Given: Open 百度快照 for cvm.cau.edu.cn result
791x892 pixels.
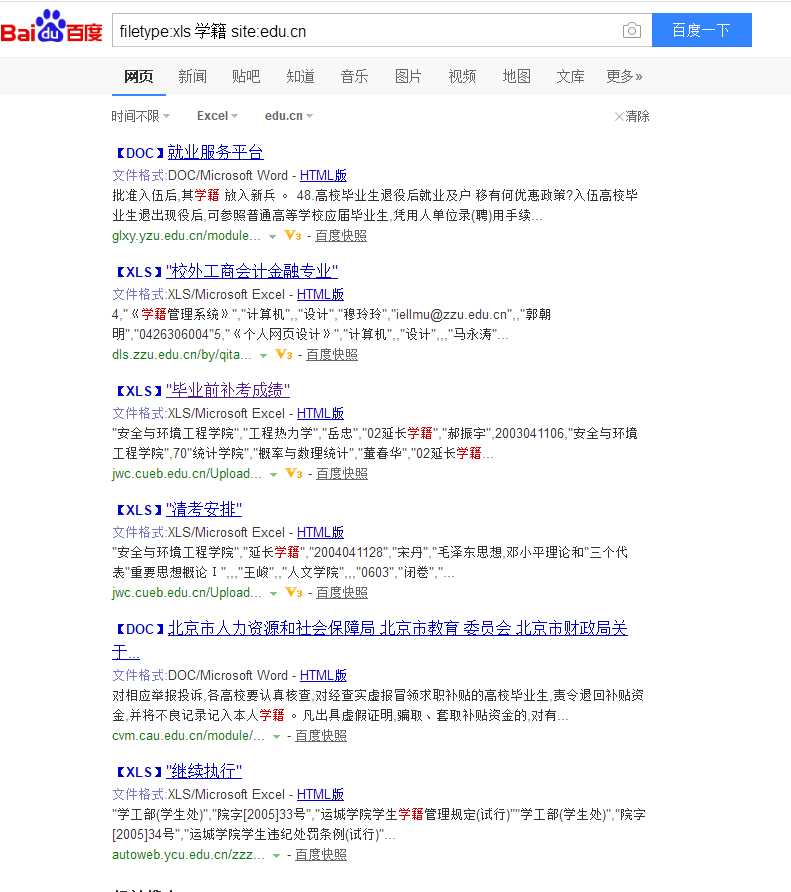Looking at the screenshot, I should click(321, 736).
